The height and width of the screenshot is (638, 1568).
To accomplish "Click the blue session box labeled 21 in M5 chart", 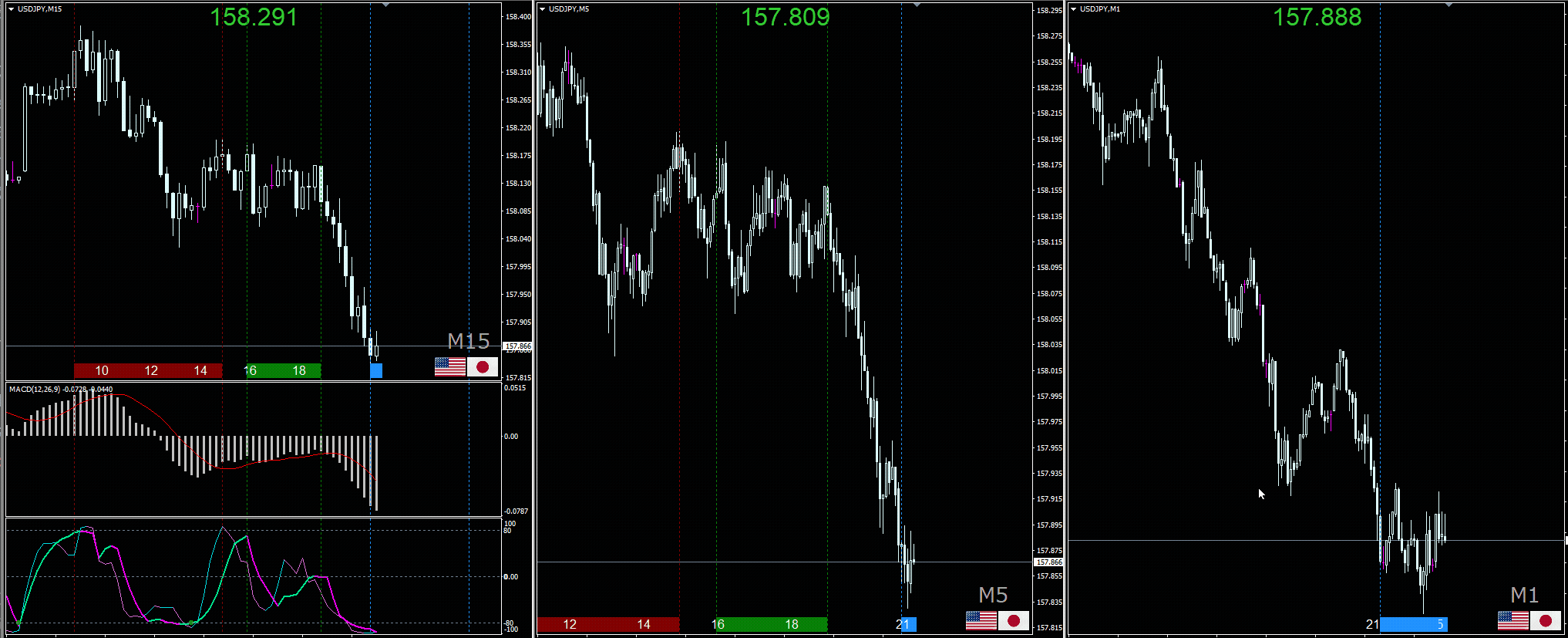I will pos(909,624).
